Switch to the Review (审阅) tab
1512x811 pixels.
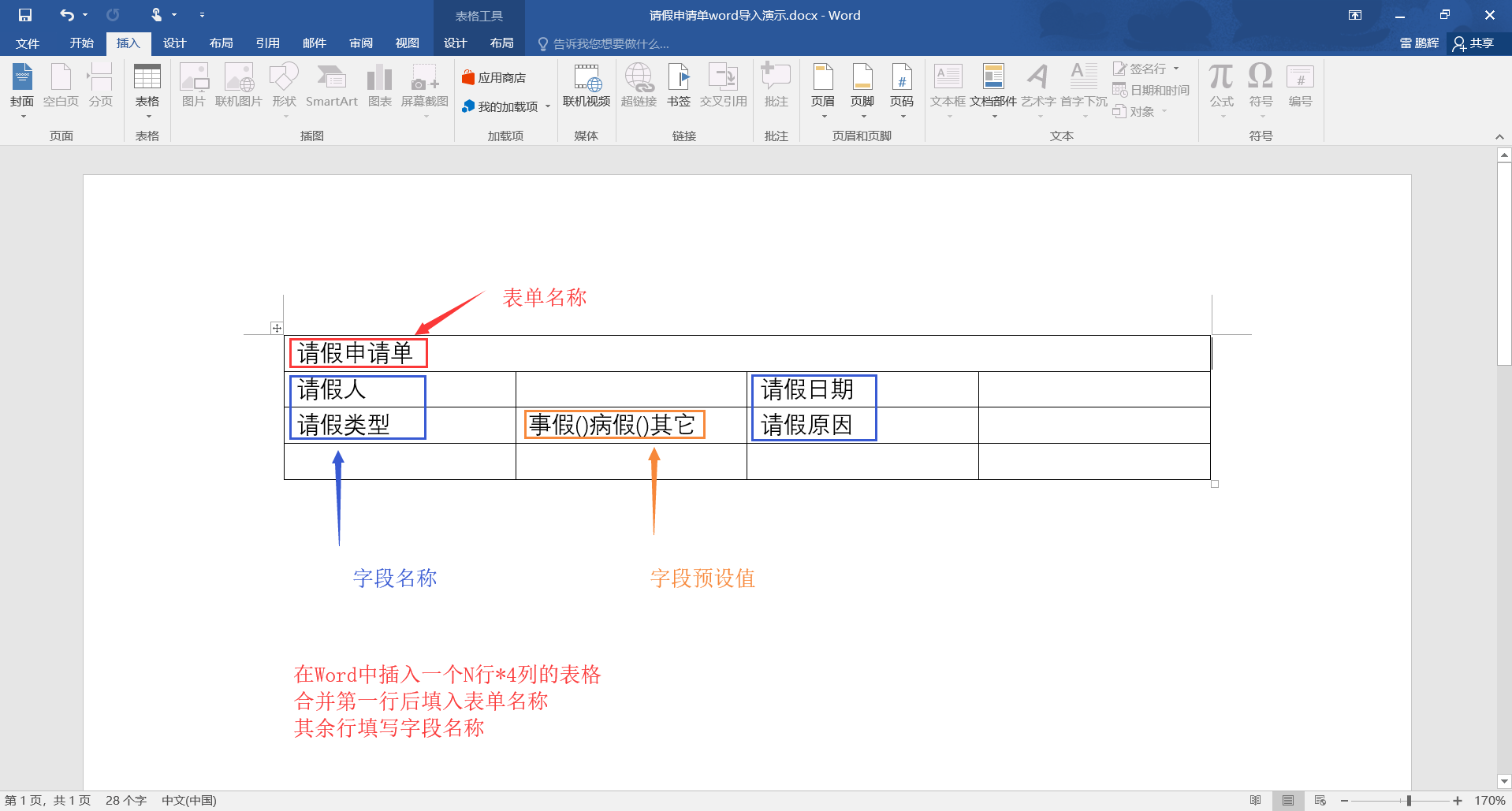point(361,43)
